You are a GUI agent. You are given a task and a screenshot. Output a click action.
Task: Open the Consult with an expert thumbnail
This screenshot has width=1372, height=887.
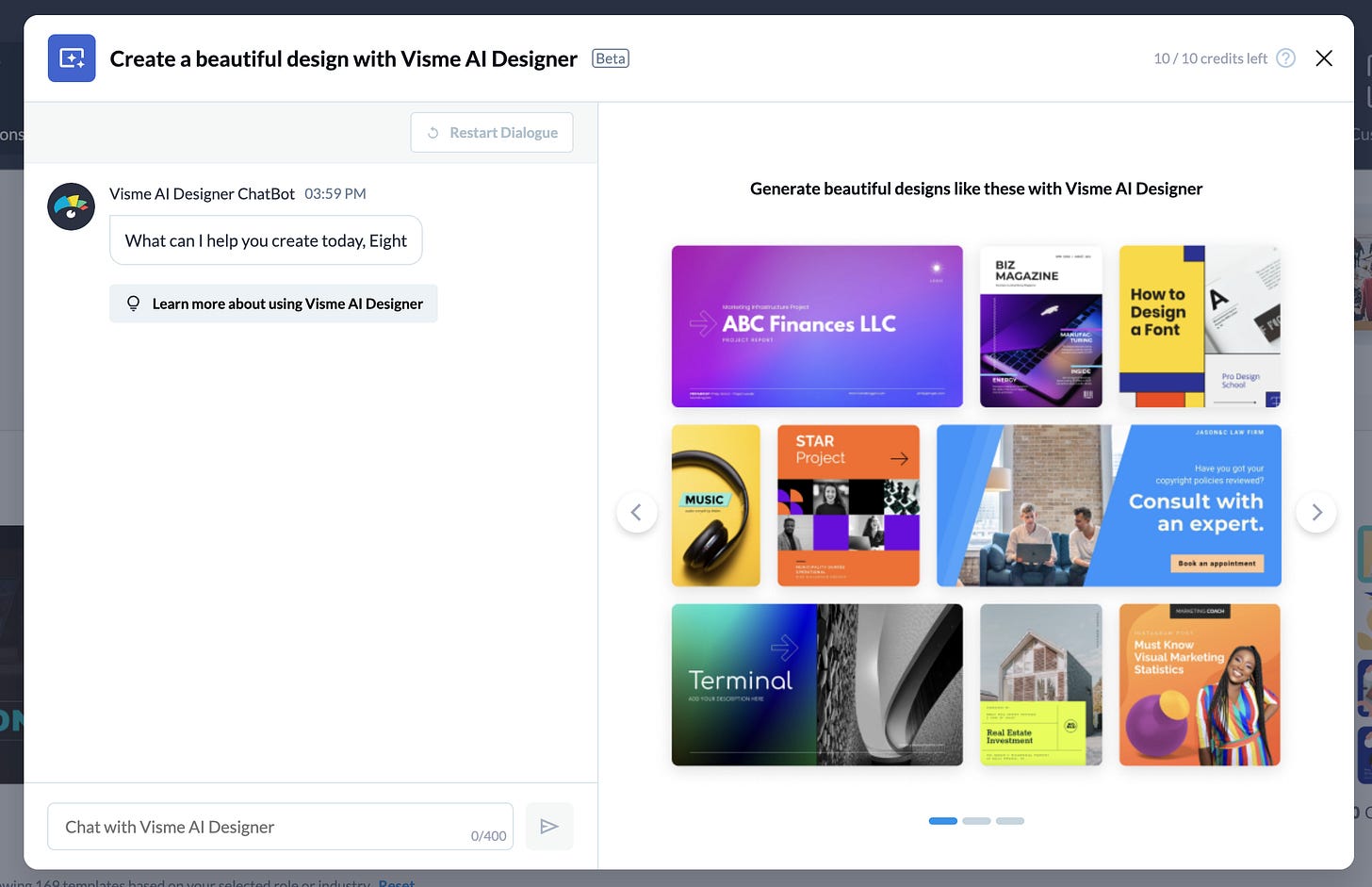click(1109, 505)
